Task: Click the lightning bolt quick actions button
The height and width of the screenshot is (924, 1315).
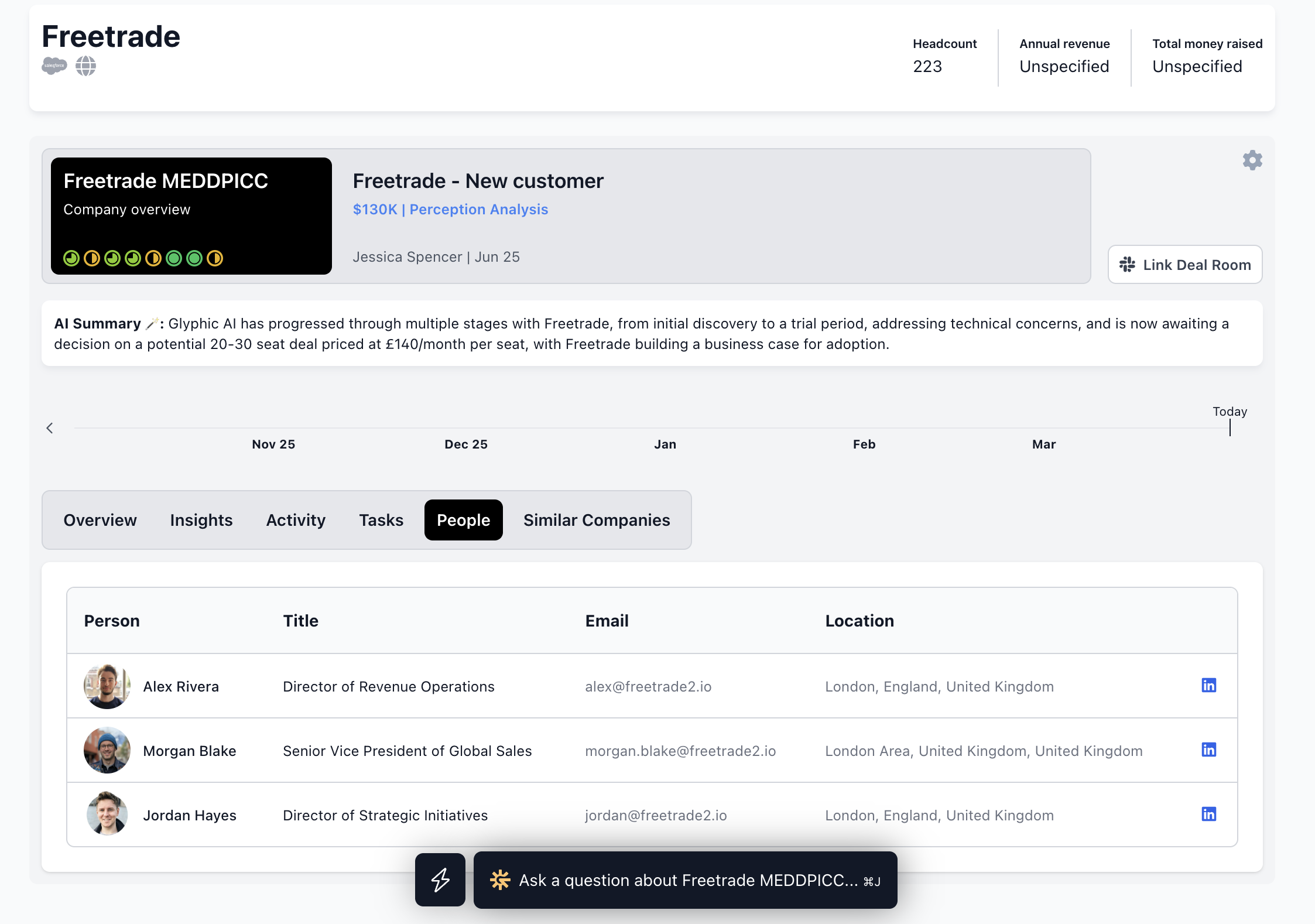Action: [440, 879]
